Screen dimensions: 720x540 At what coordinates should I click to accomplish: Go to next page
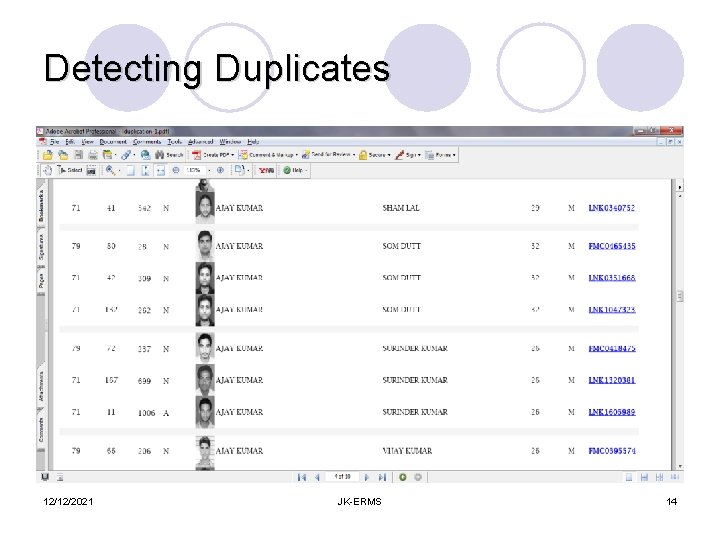tap(366, 478)
